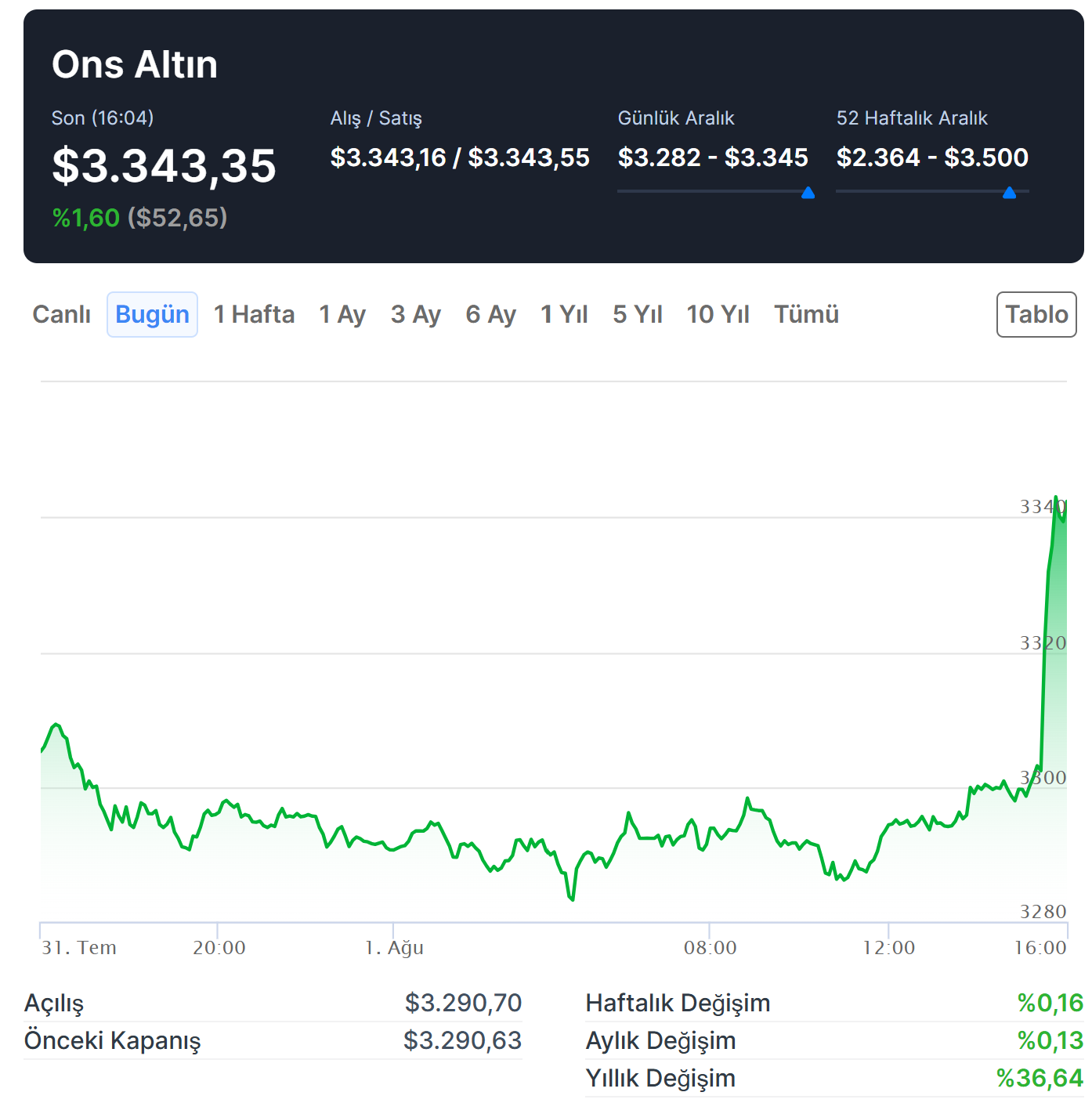Display the 1 Yıl chart range
The width and height of the screenshot is (1092, 1103).
[x=564, y=314]
